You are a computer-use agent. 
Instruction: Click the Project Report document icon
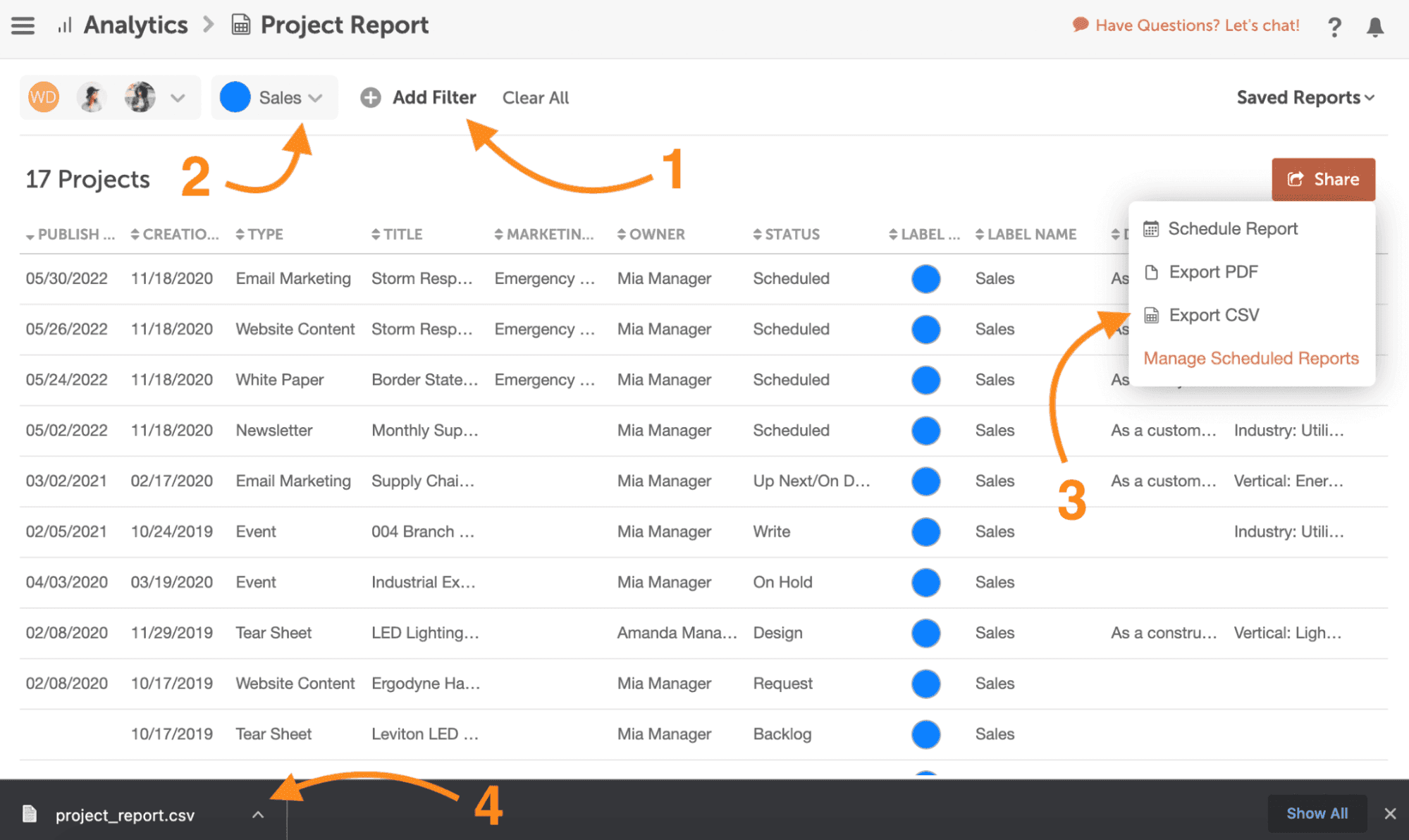(240, 25)
